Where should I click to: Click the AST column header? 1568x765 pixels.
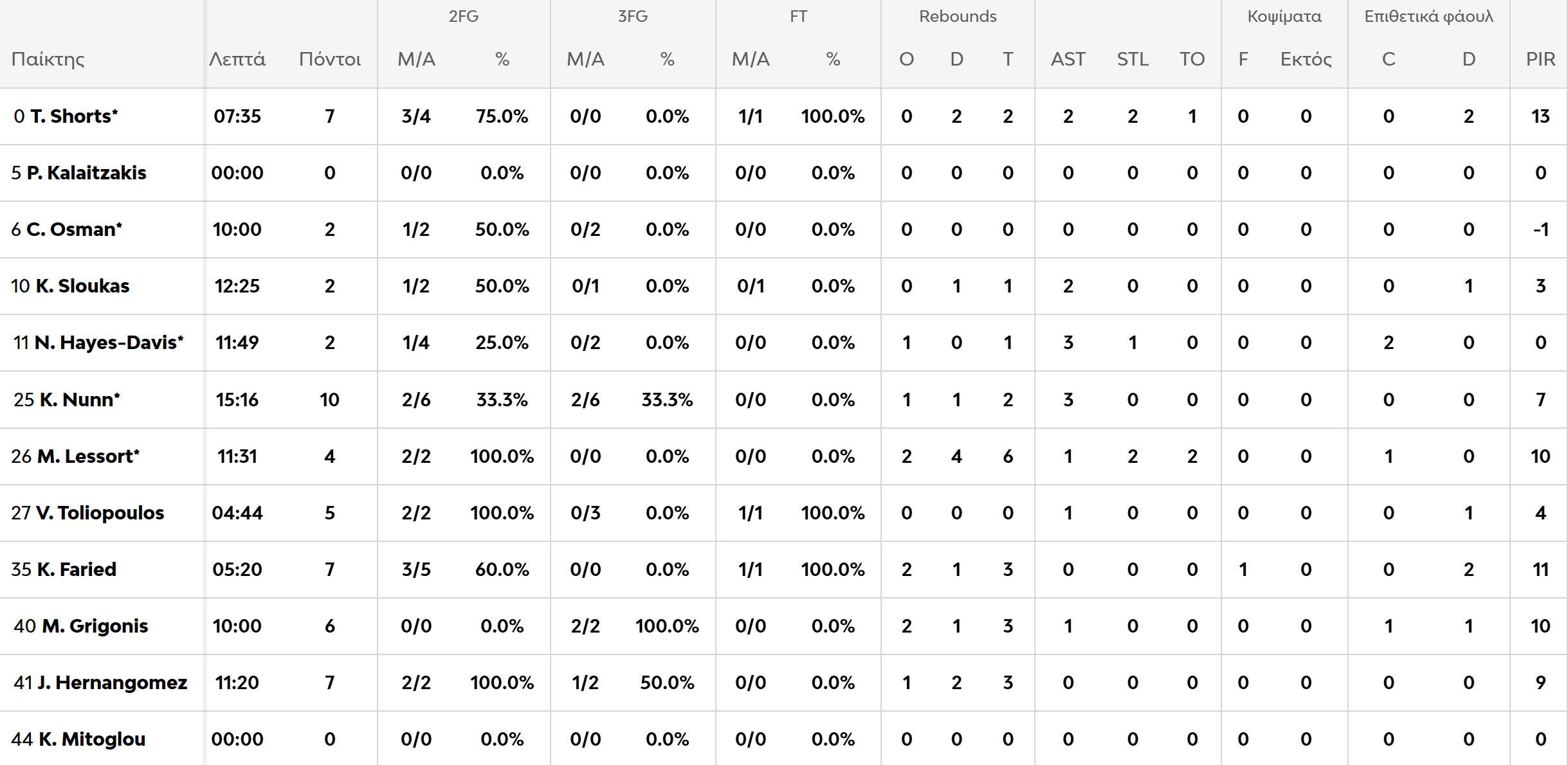(1068, 59)
